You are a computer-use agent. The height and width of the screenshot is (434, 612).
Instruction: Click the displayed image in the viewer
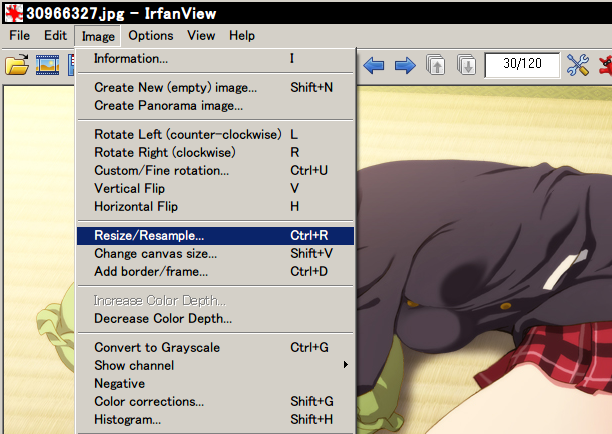point(484,260)
